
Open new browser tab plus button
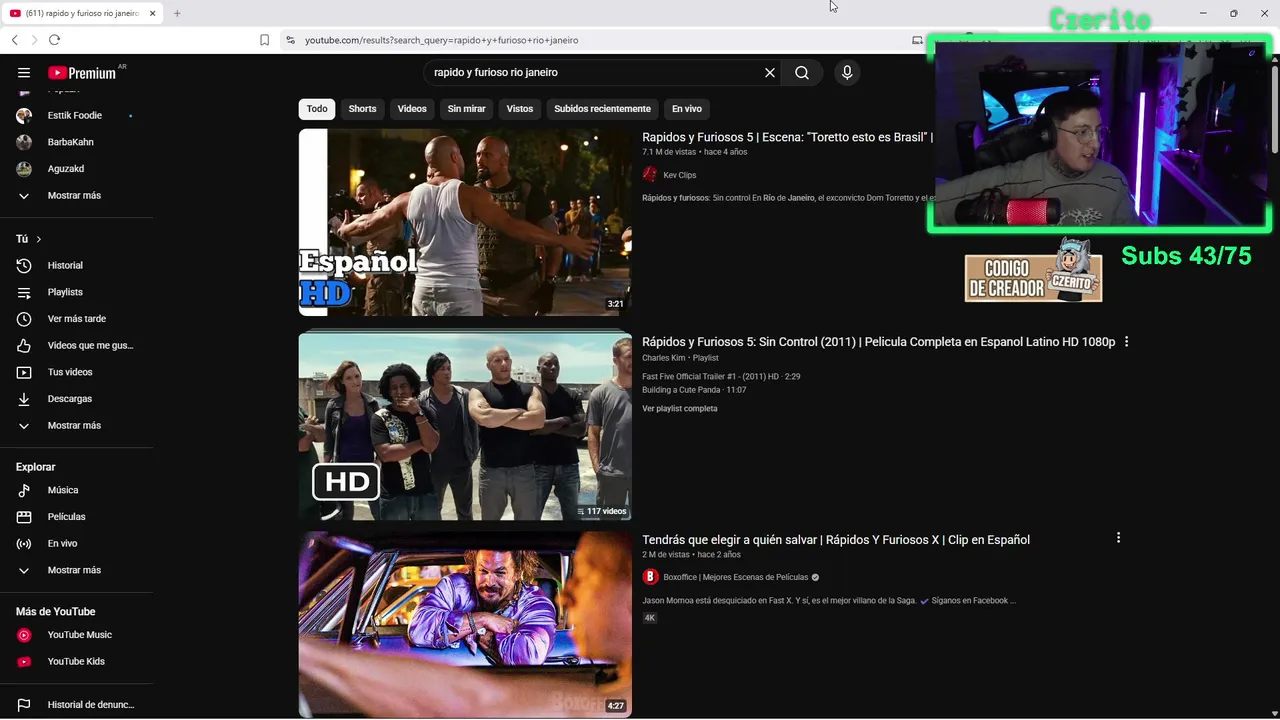click(x=177, y=13)
